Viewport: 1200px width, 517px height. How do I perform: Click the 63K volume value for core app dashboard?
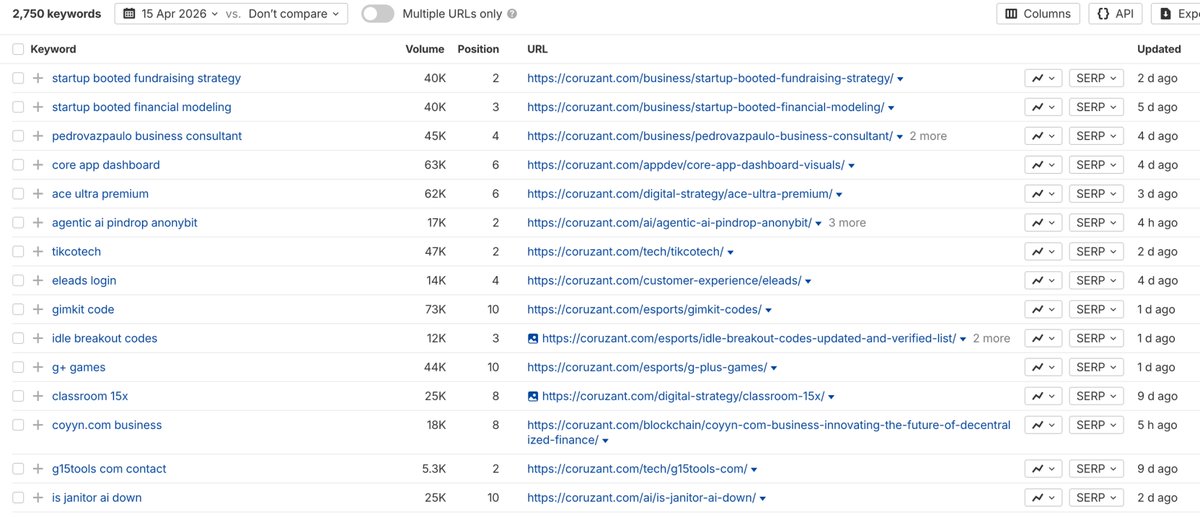click(435, 165)
